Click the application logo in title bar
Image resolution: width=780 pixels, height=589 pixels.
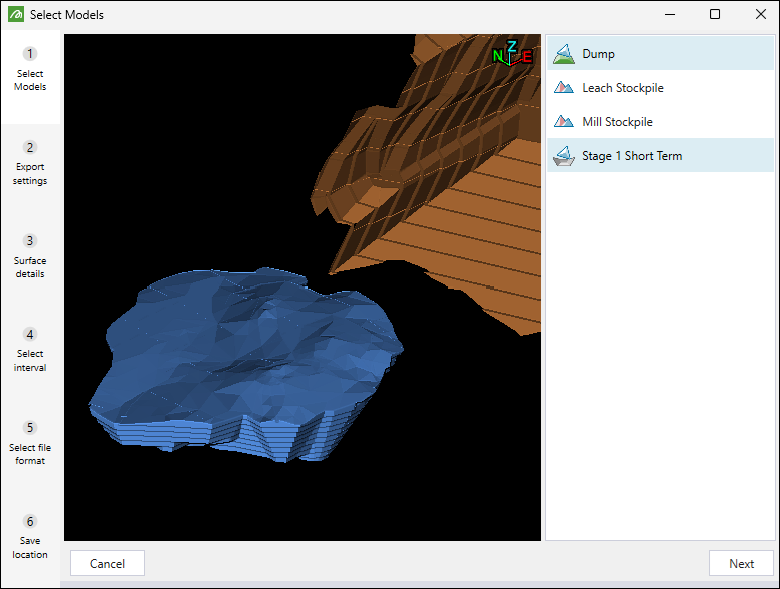coord(14,15)
